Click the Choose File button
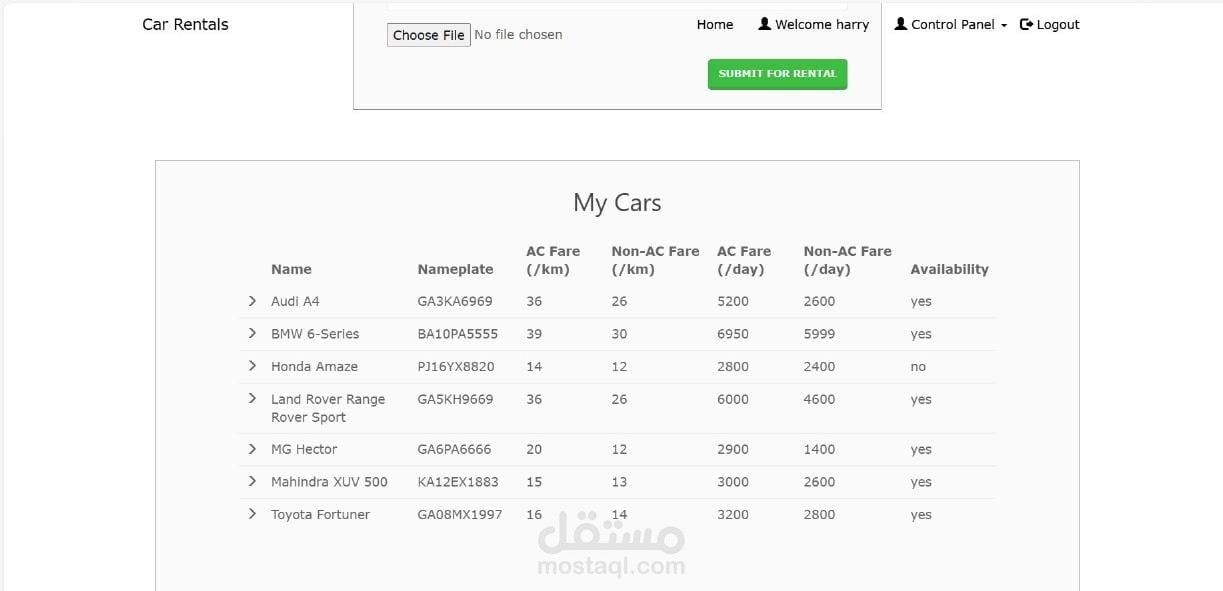Screen dimensions: 1223x591 429,35
